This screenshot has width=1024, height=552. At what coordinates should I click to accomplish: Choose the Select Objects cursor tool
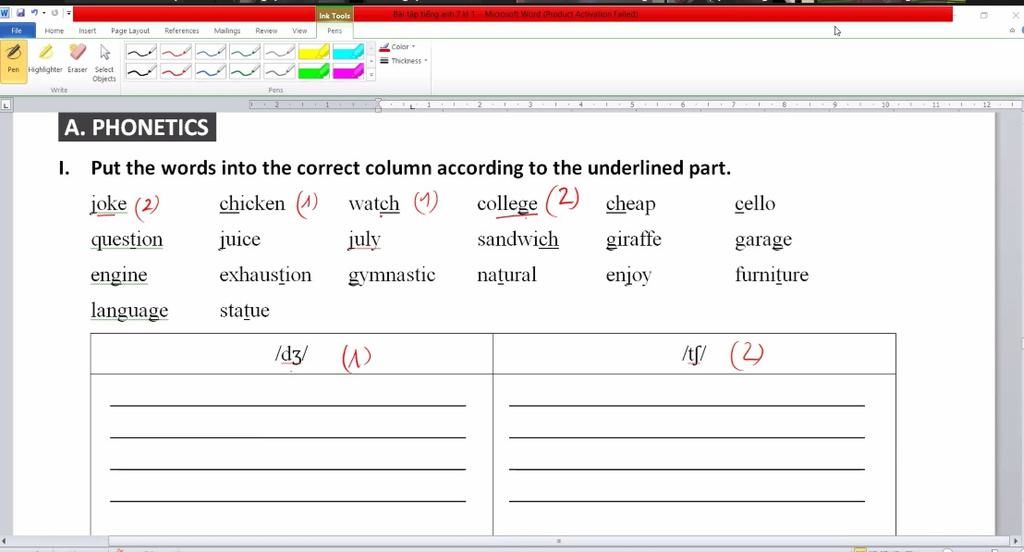click(104, 63)
